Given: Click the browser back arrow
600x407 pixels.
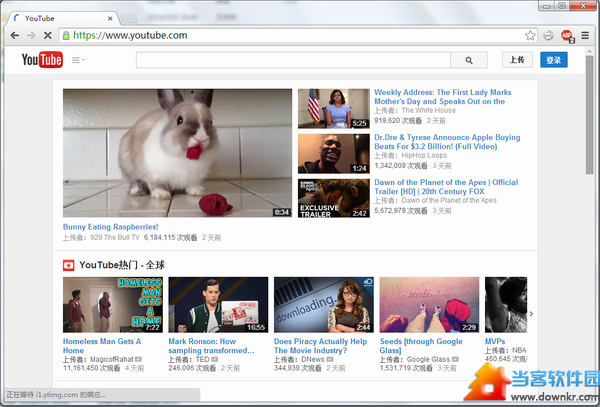Looking at the screenshot, I should click(15, 36).
